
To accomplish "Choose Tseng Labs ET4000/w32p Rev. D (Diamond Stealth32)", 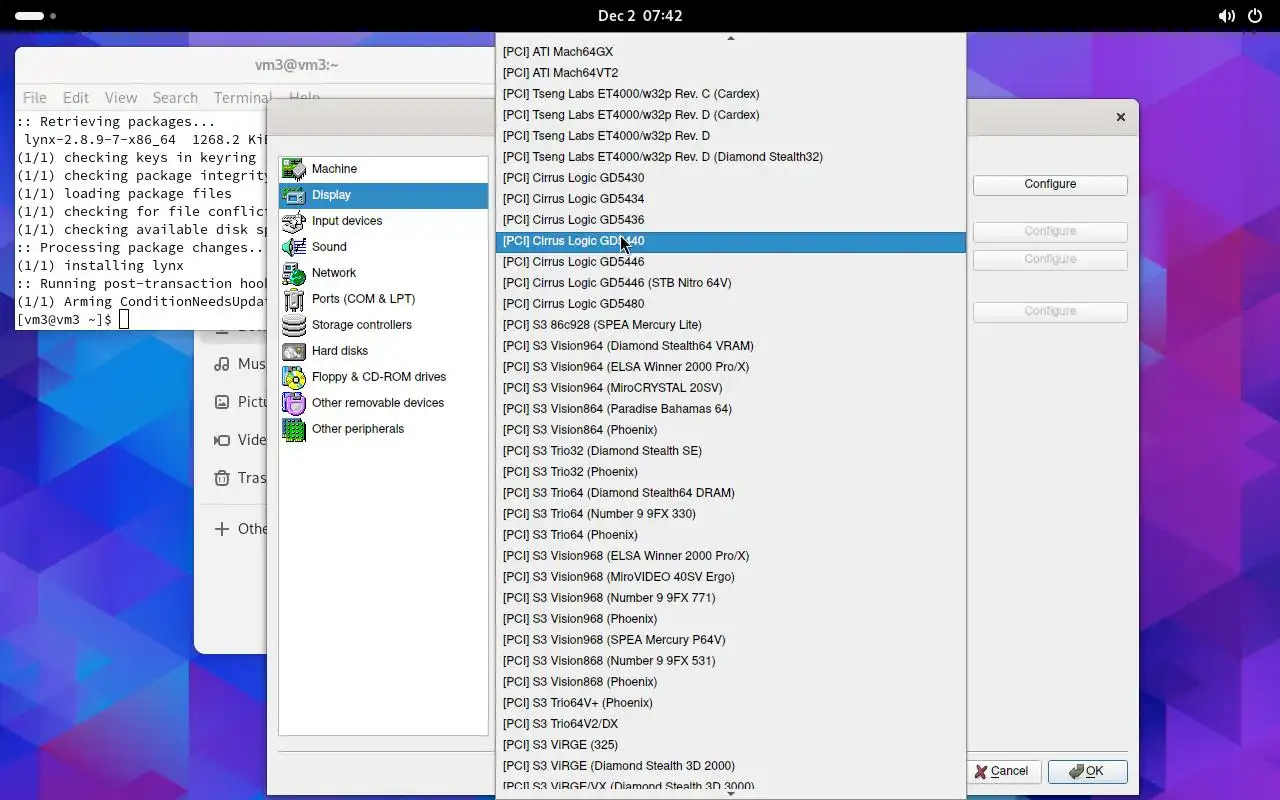I will (731, 157).
